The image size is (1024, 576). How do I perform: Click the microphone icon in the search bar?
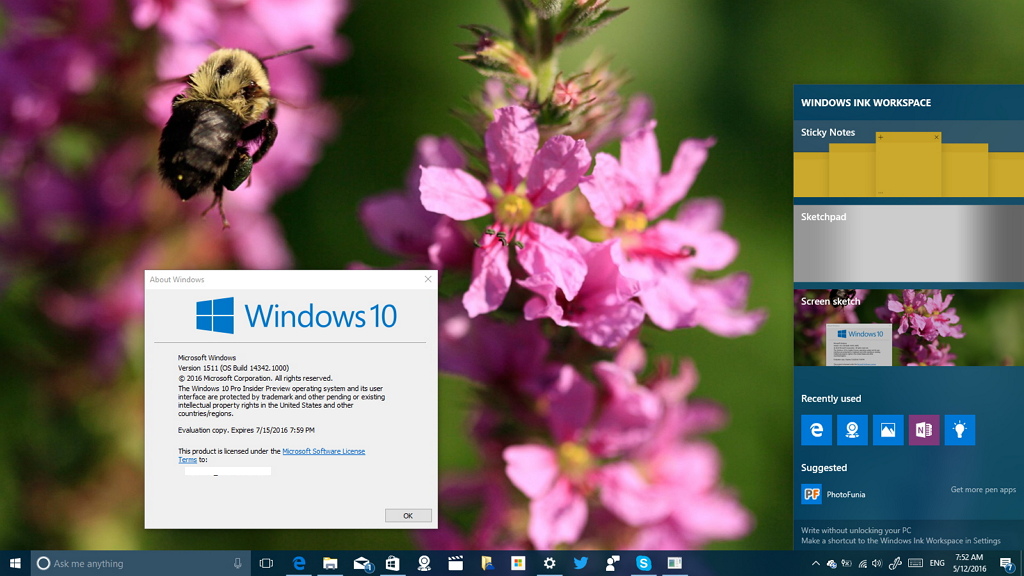pyautogui.click(x=236, y=563)
